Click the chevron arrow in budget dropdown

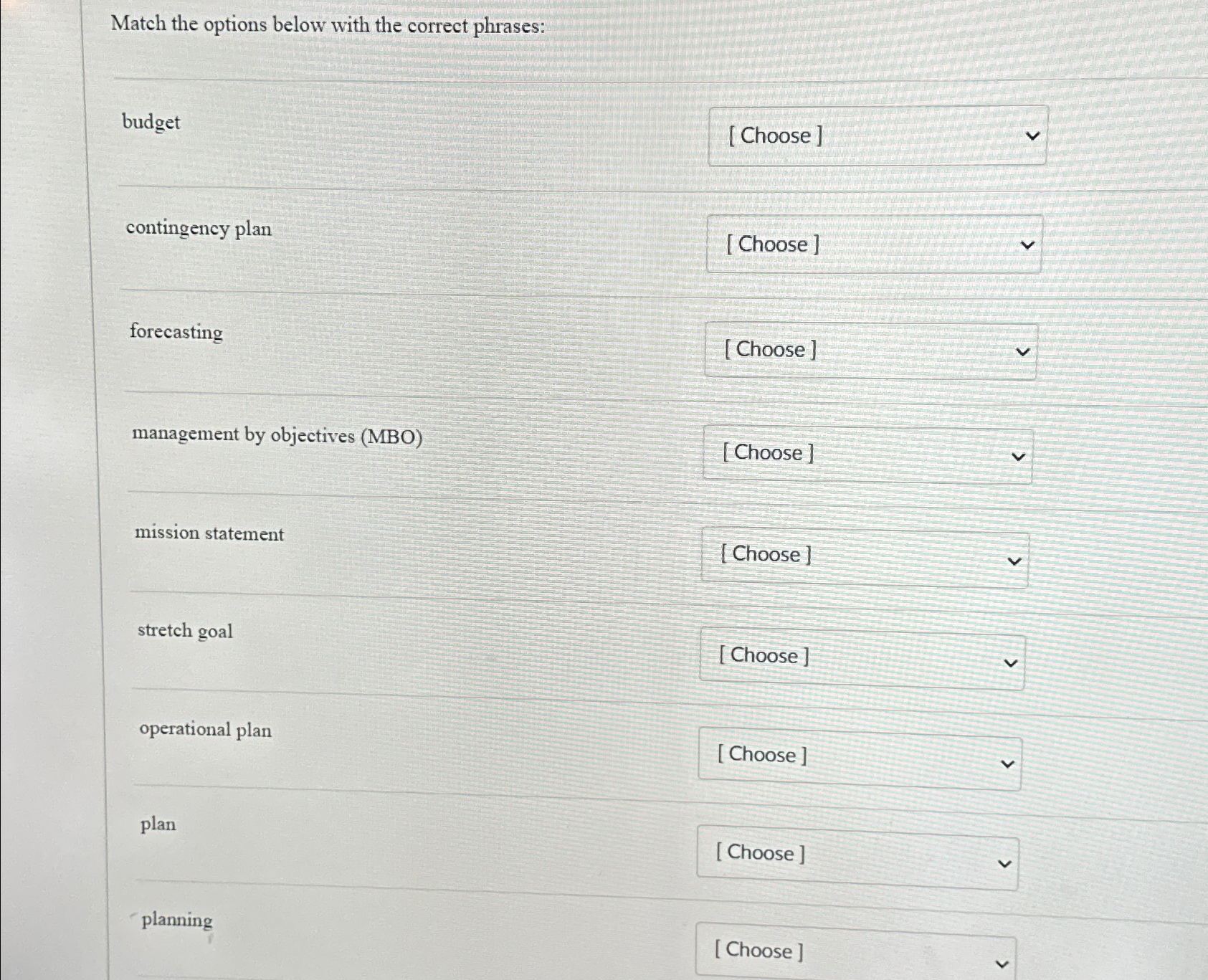[1032, 135]
